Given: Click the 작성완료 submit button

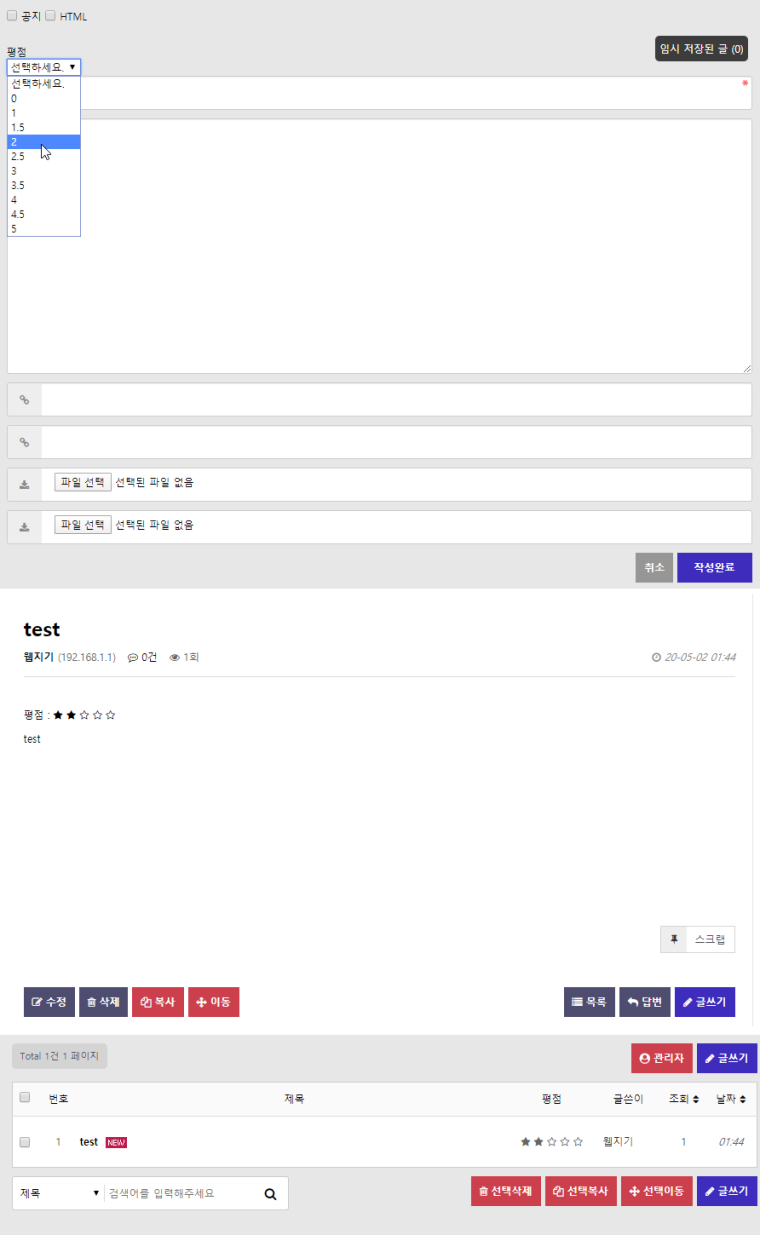Looking at the screenshot, I should (714, 567).
